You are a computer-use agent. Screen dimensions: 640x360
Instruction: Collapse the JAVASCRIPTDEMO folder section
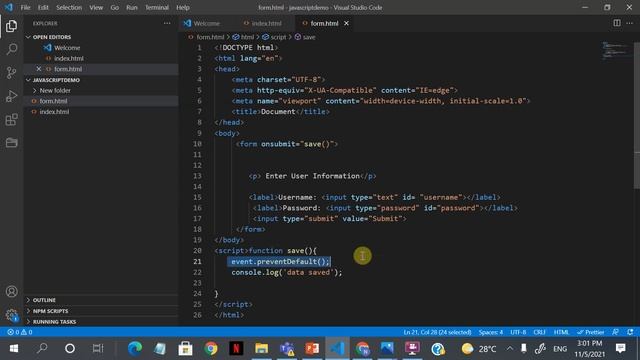coord(56,80)
